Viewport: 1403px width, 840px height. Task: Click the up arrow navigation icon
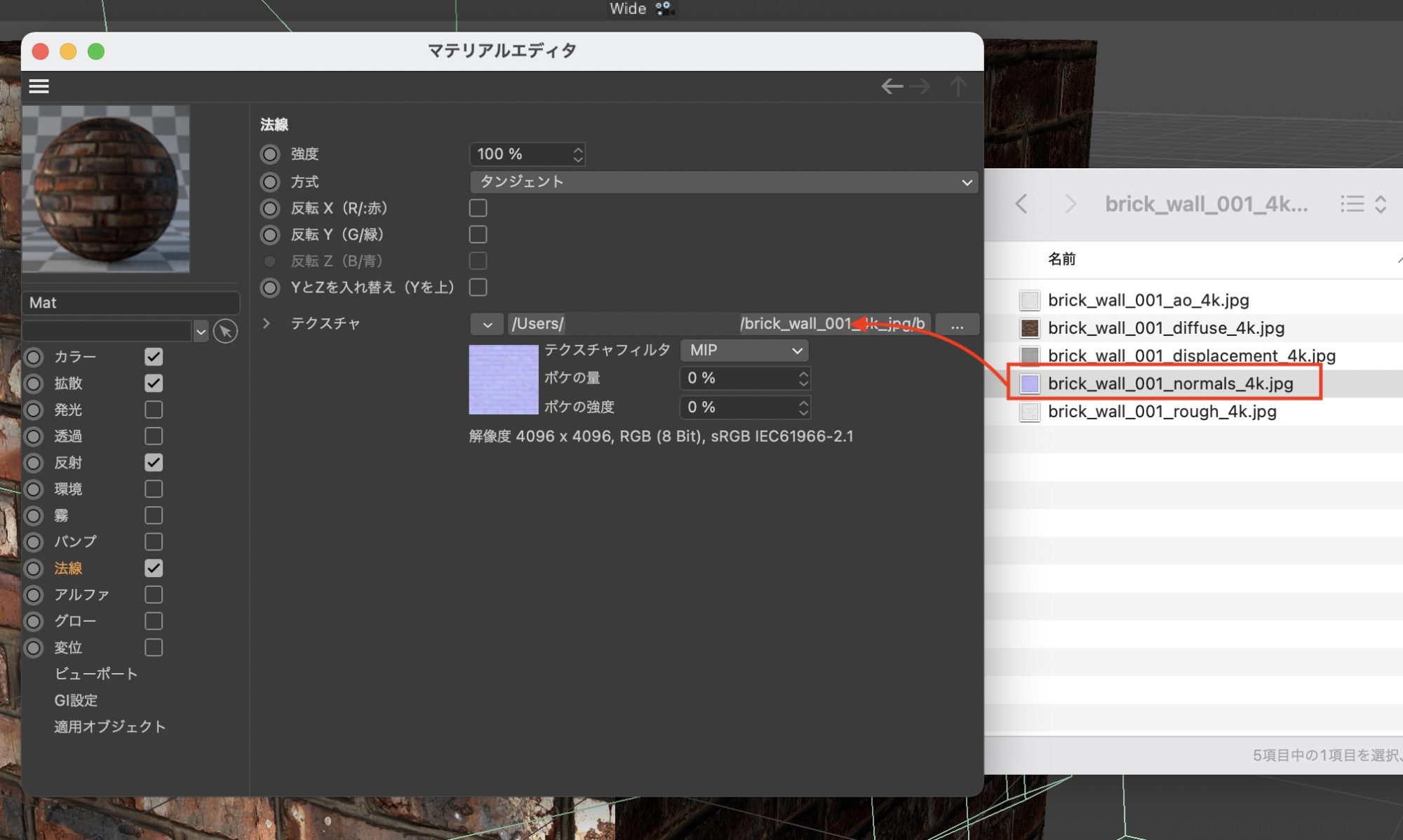pyautogui.click(x=958, y=86)
